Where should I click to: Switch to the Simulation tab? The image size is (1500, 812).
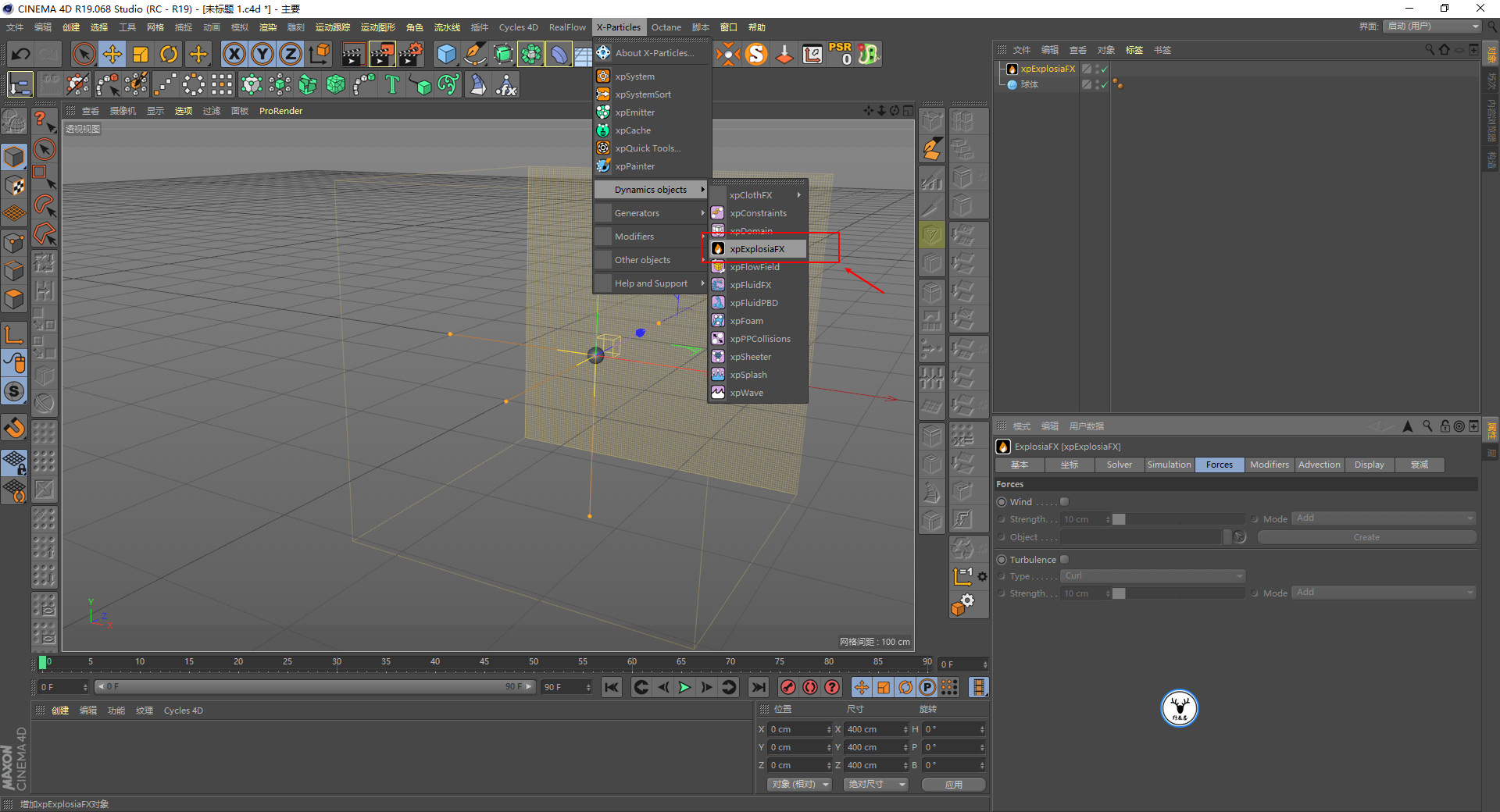(x=1169, y=465)
